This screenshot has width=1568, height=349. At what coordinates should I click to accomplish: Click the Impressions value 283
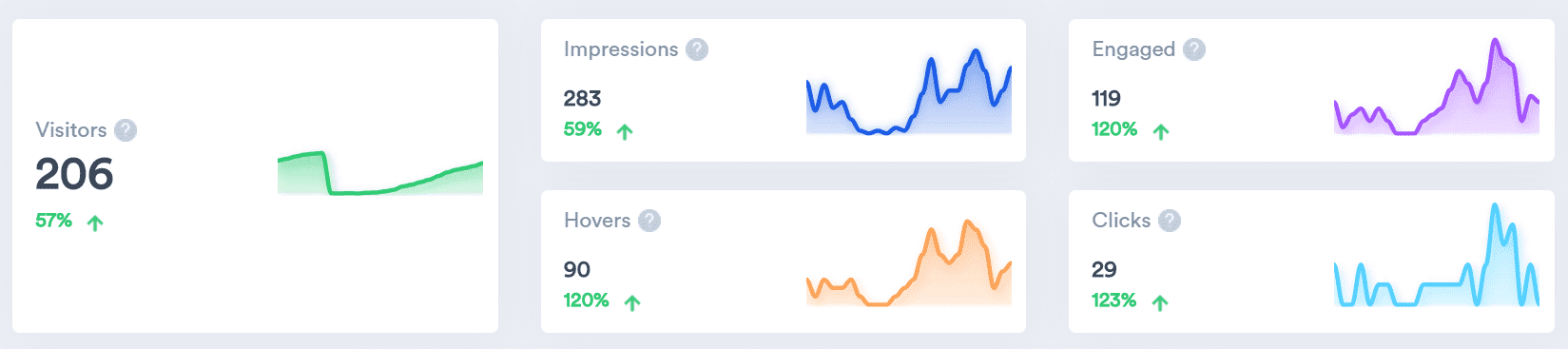(582, 98)
